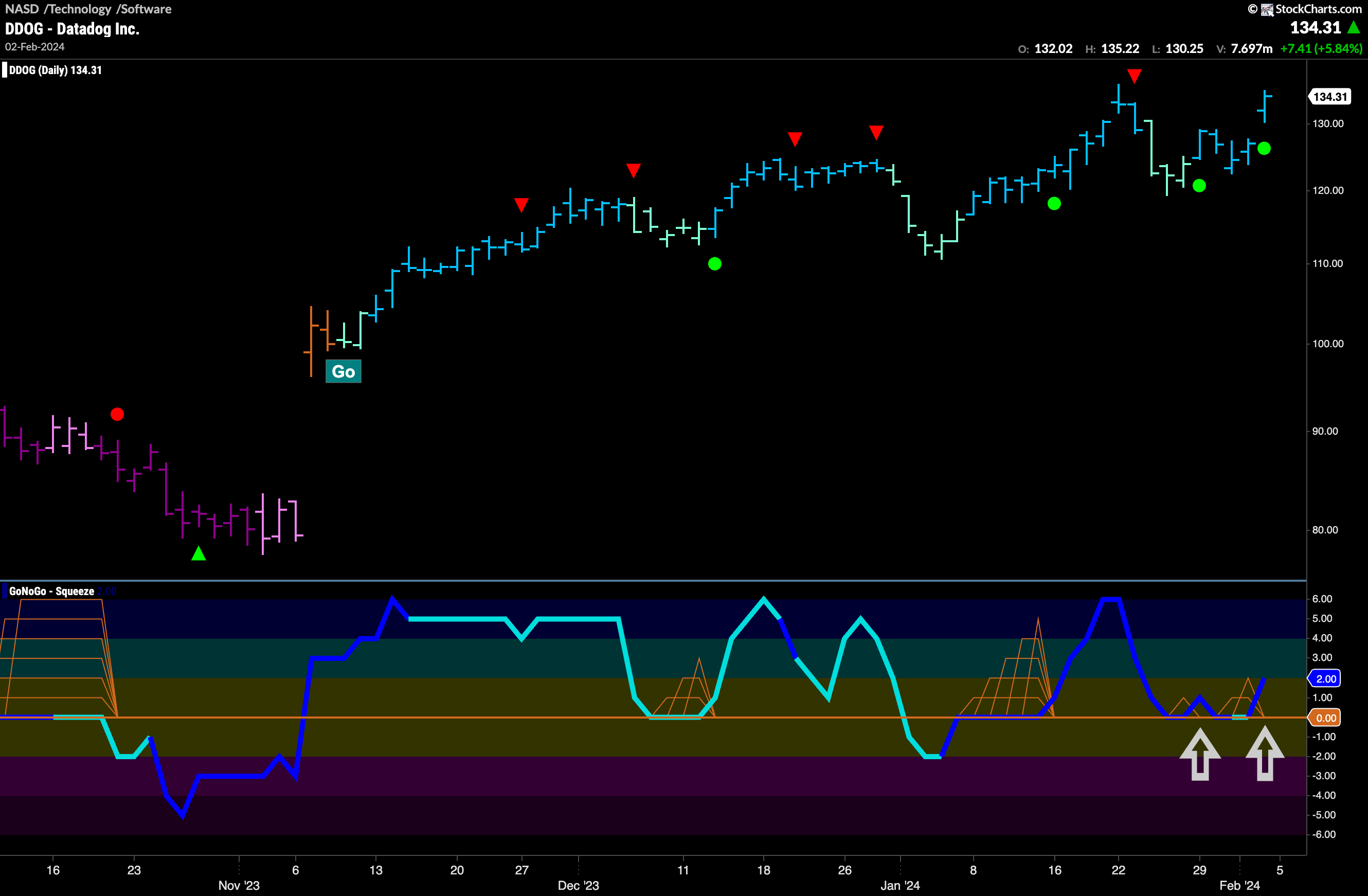Click the teal Go trend label
This screenshot has height=896, width=1368.
coord(343,371)
